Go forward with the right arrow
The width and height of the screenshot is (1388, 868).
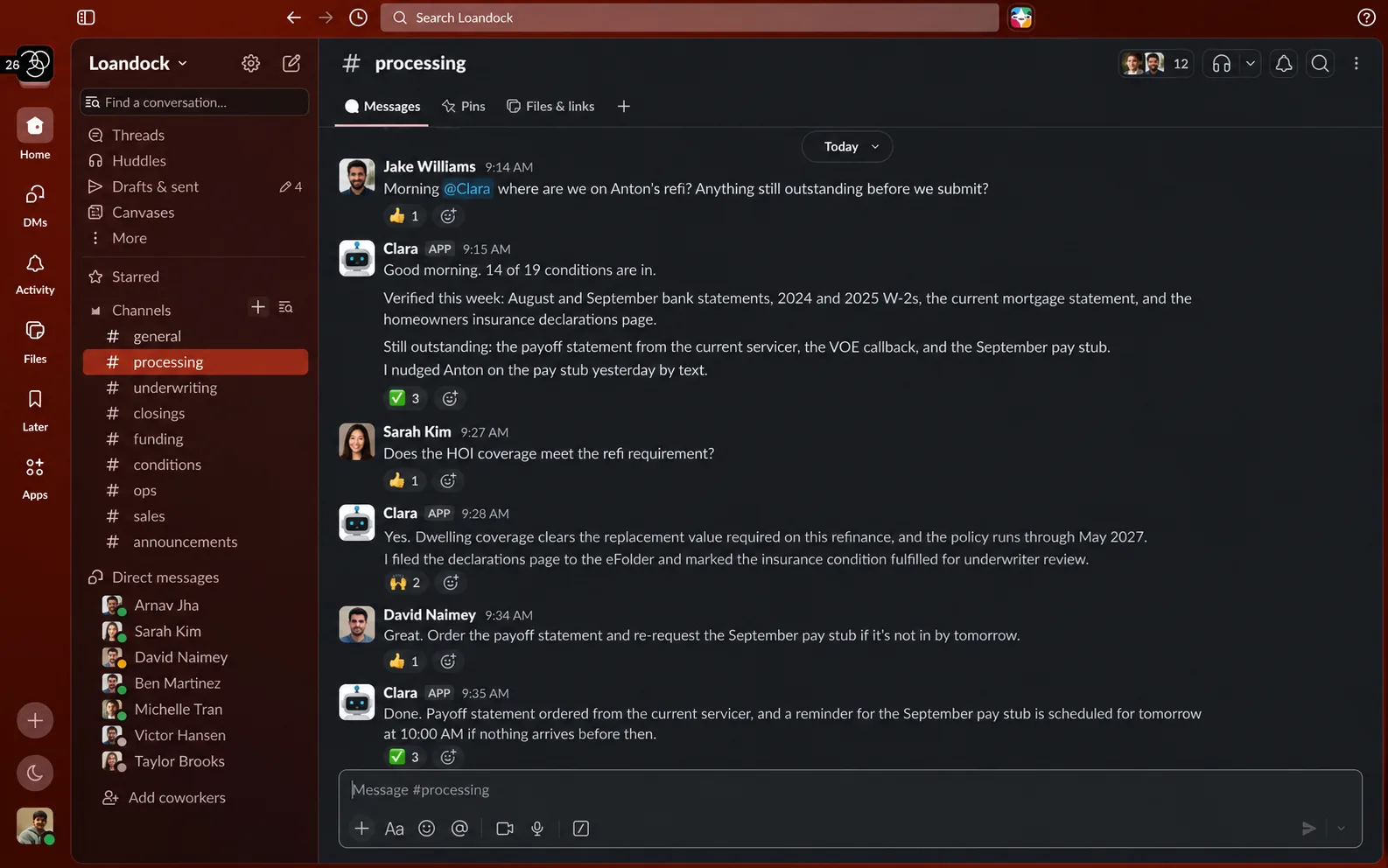[326, 17]
